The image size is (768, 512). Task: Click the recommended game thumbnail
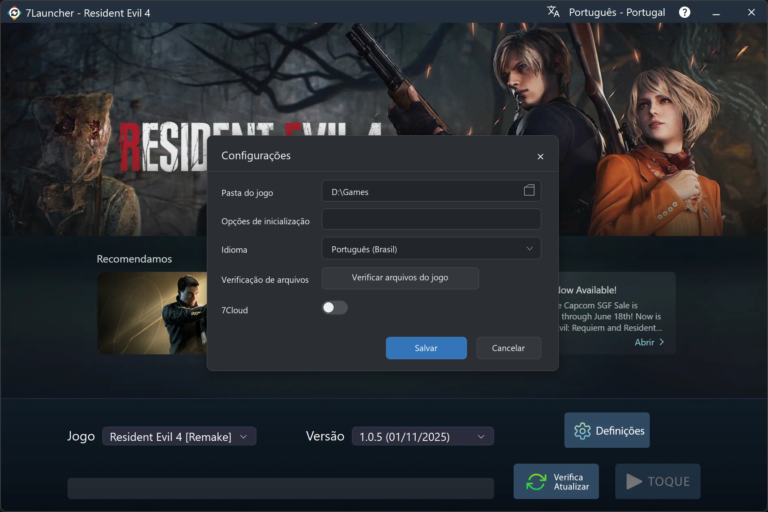[x=152, y=313]
